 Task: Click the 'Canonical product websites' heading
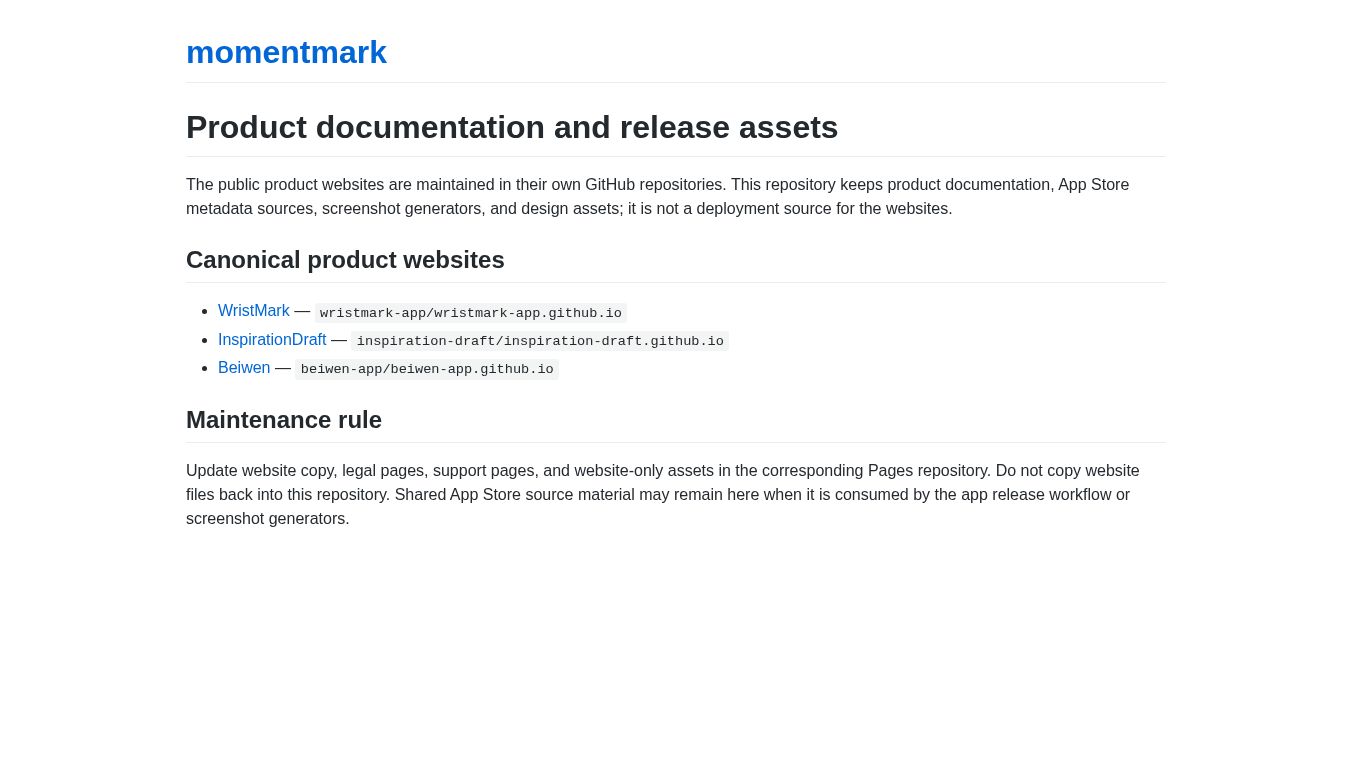pos(345,260)
